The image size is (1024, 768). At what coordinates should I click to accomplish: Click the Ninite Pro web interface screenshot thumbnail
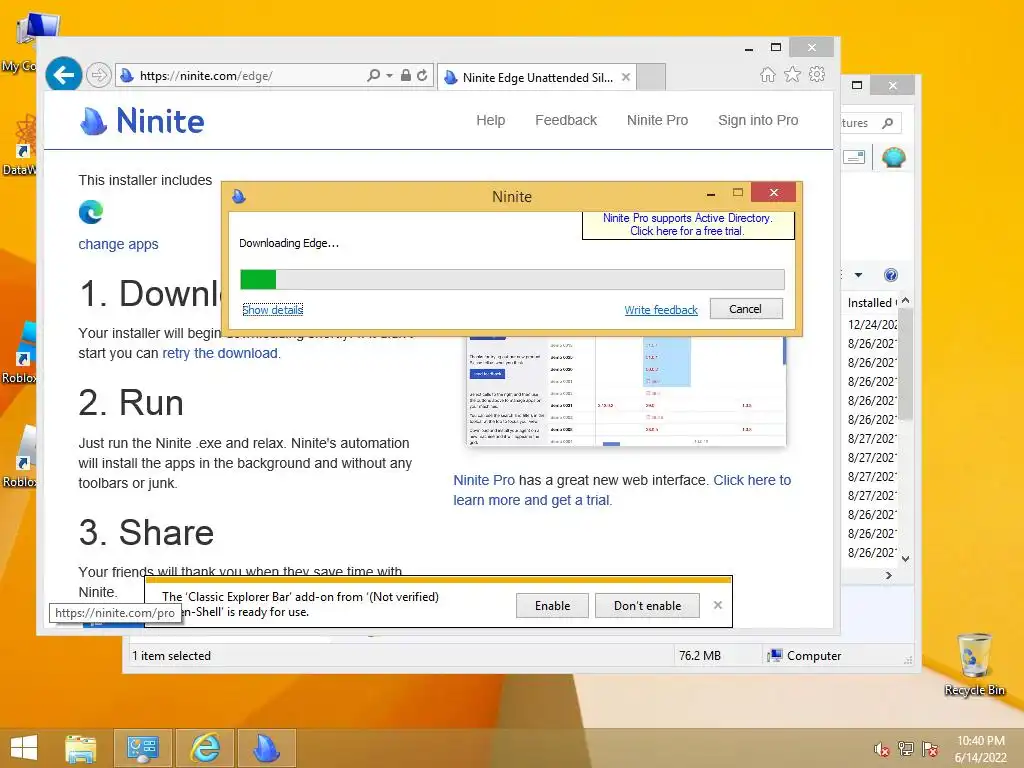coord(626,391)
